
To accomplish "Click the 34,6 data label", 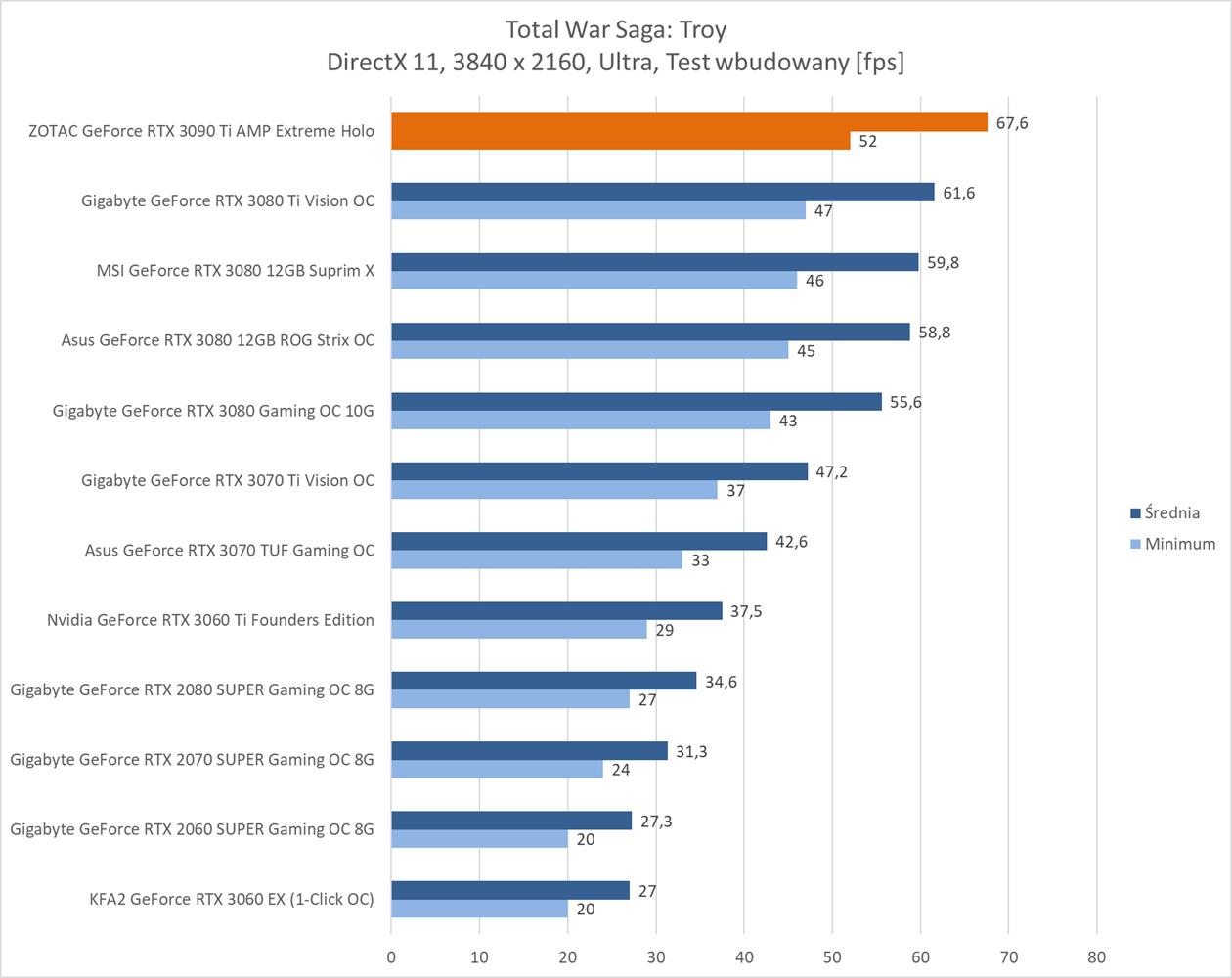I will coord(721,682).
